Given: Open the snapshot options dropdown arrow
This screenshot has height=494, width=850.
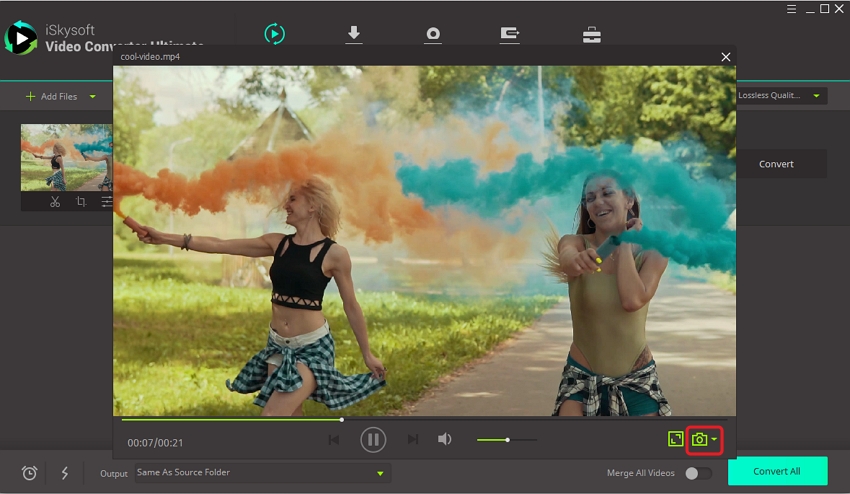Looking at the screenshot, I should tap(714, 440).
